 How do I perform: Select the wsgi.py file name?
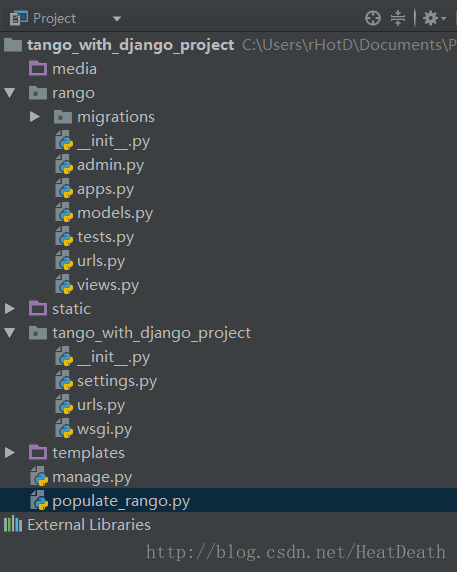[x=104, y=430]
